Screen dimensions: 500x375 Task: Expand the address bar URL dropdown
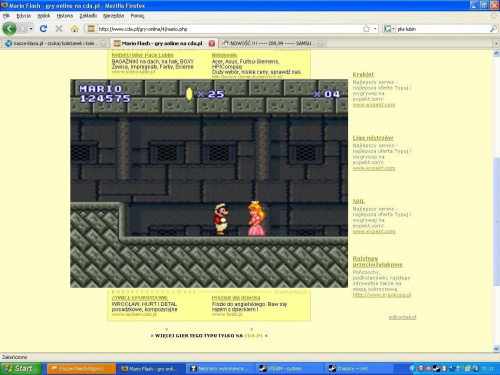tap(375, 29)
